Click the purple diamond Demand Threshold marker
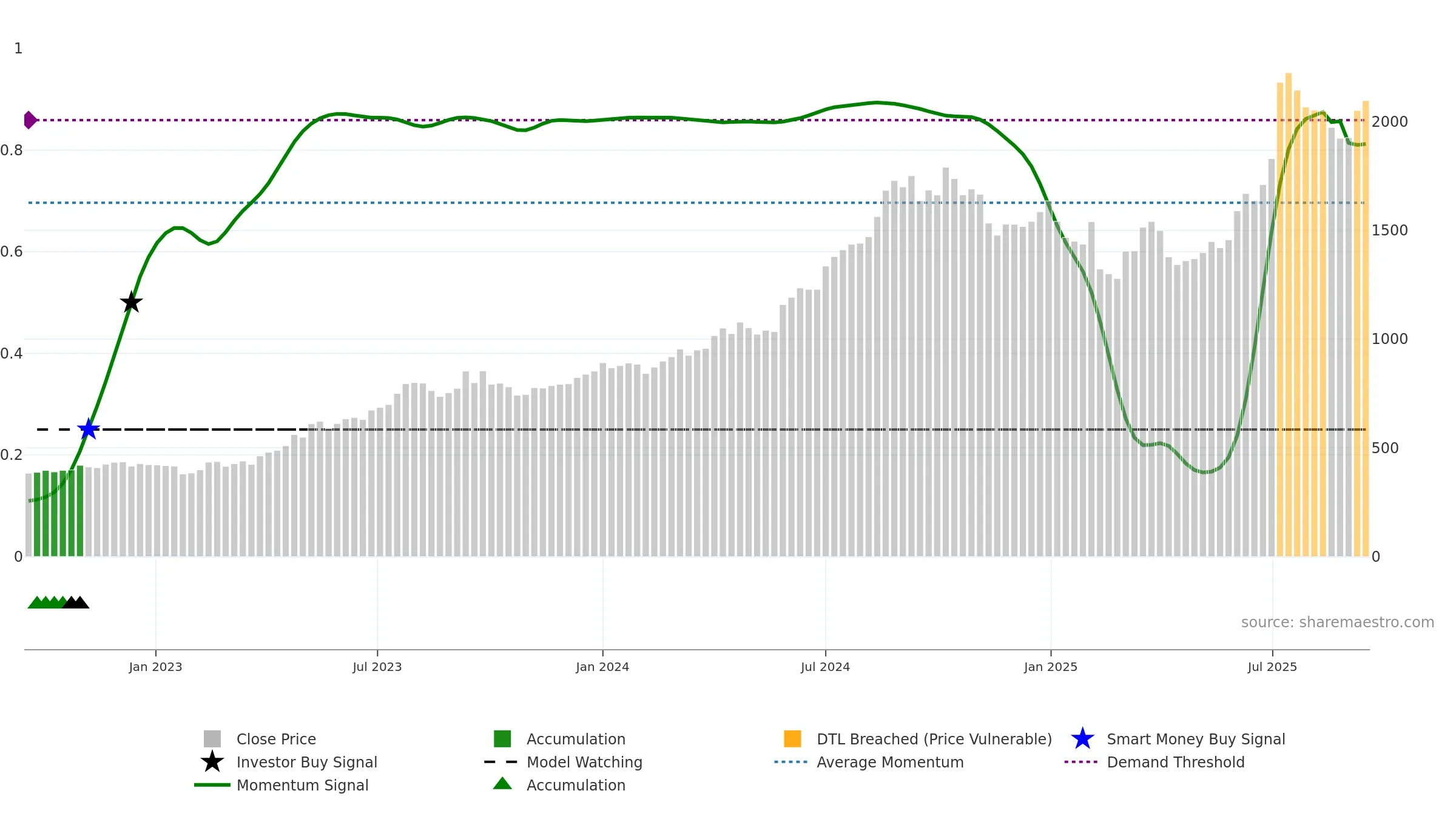 [x=30, y=120]
